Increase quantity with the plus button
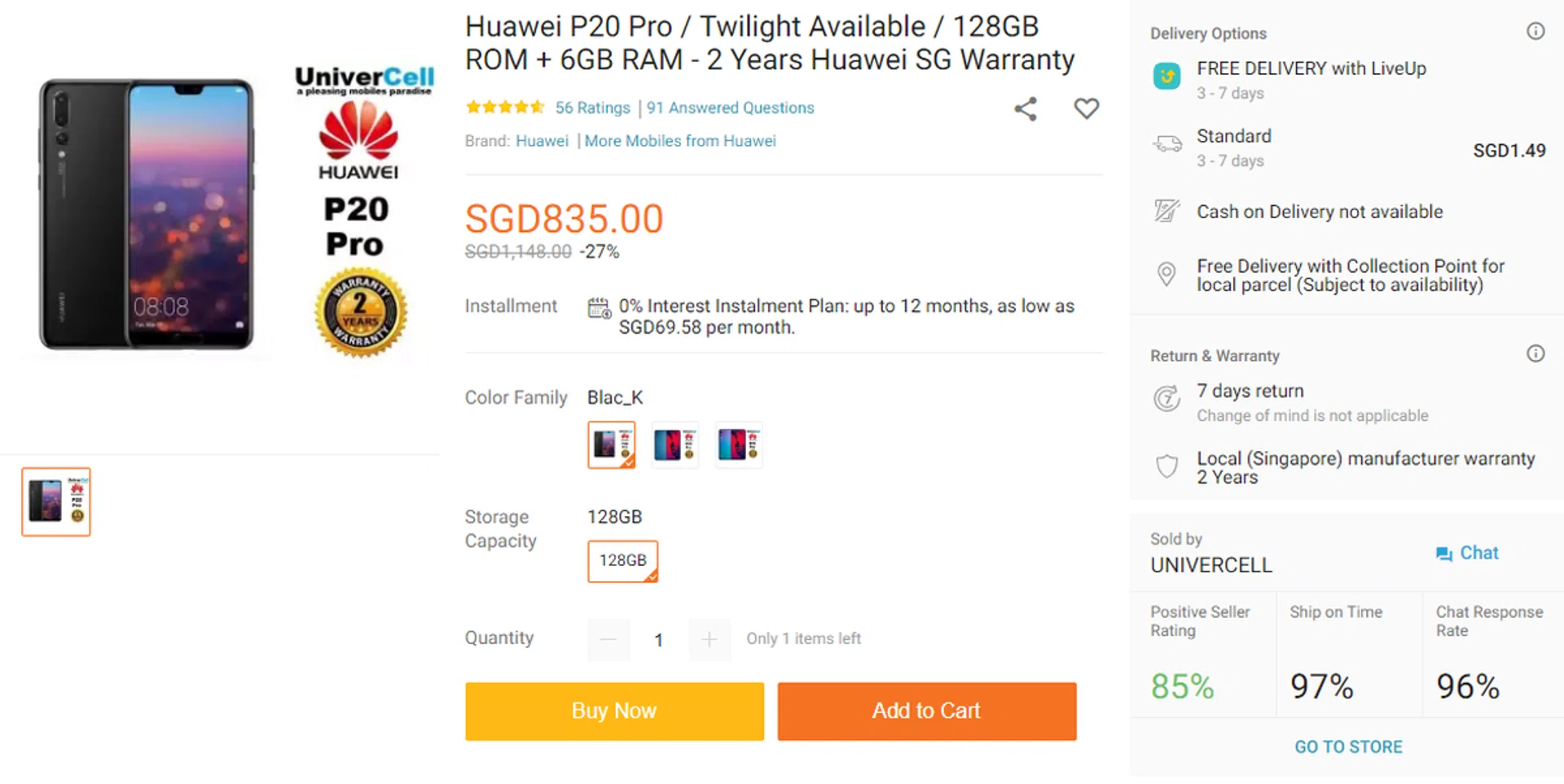 (x=710, y=640)
